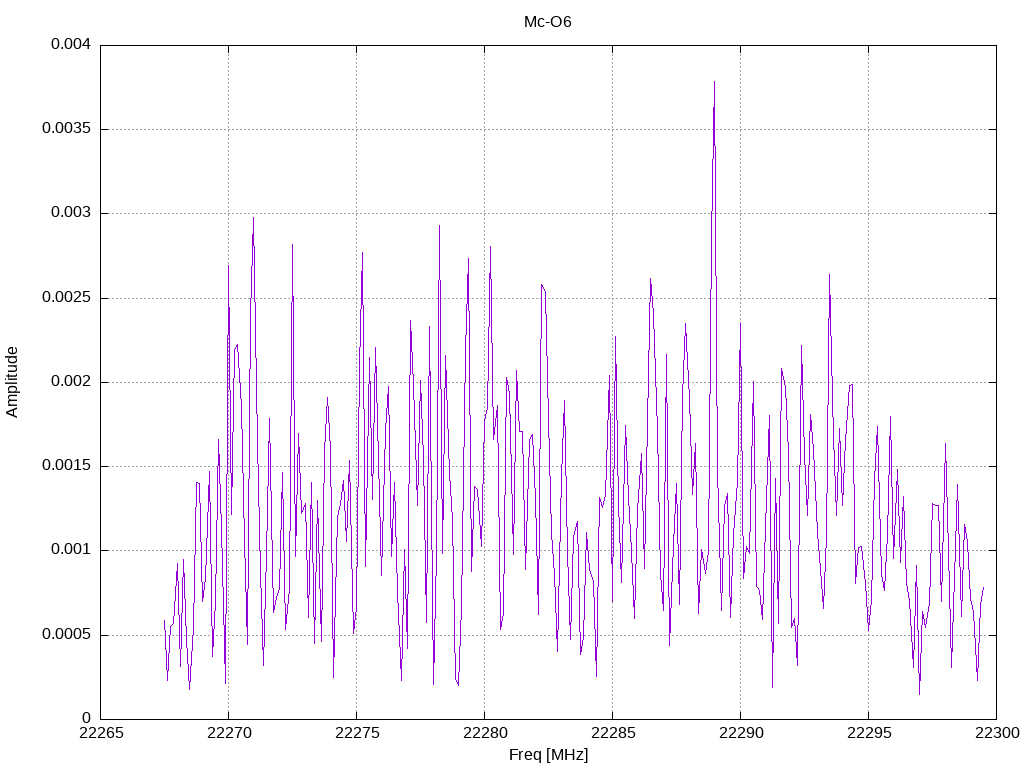This screenshot has height=768, width=1024.
Task: Click the 22295 x-axis tick label
Action: click(868, 733)
